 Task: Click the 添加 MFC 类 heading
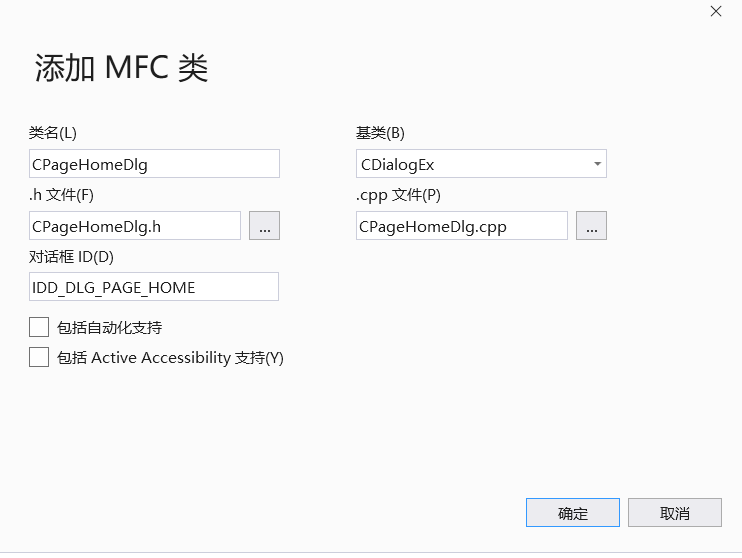[122, 68]
